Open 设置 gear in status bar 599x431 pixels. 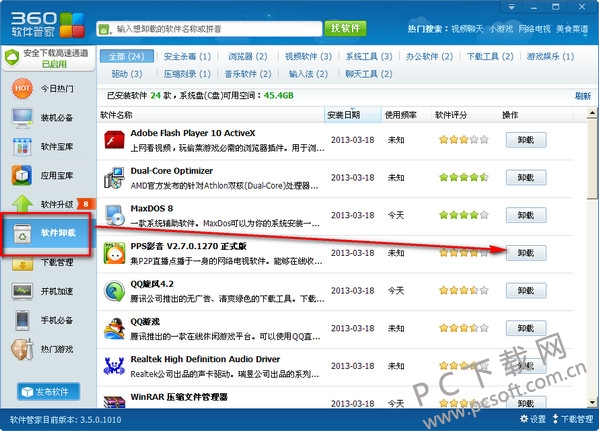pyautogui.click(x=533, y=419)
